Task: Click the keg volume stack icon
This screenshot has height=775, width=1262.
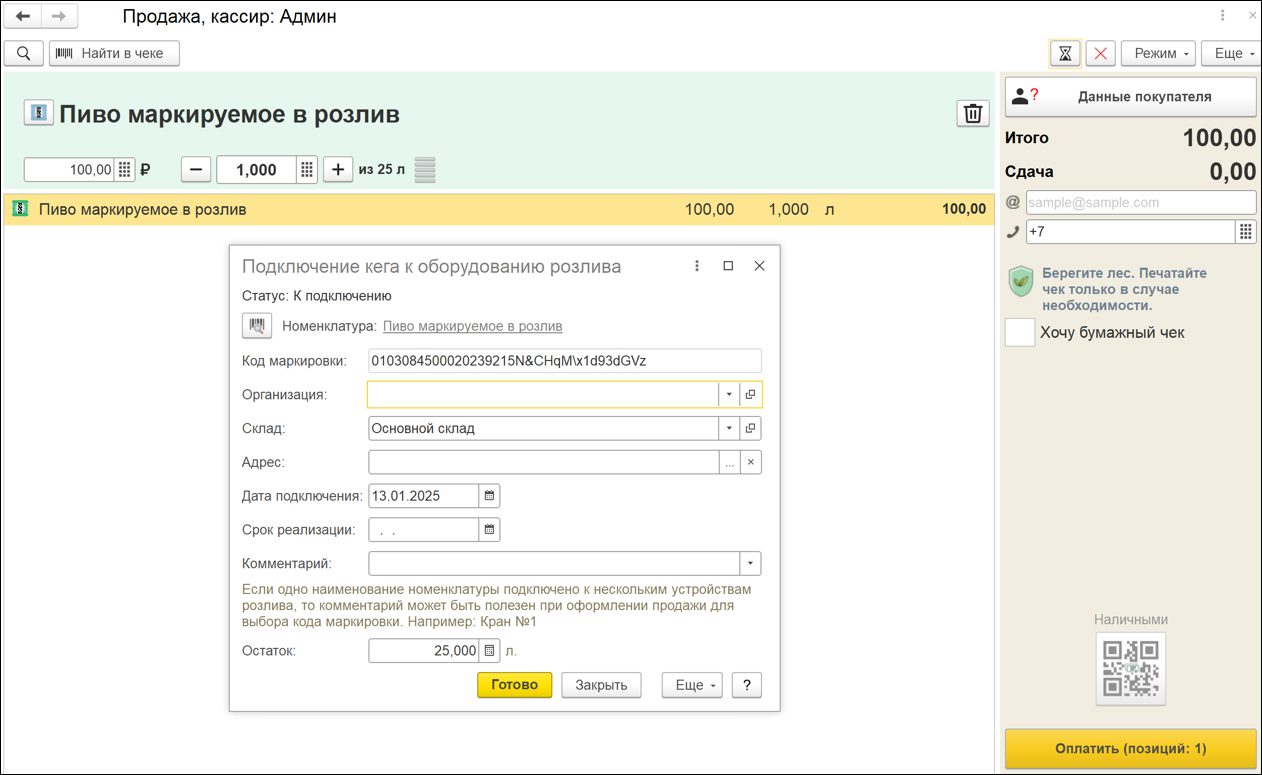Action: (x=425, y=170)
